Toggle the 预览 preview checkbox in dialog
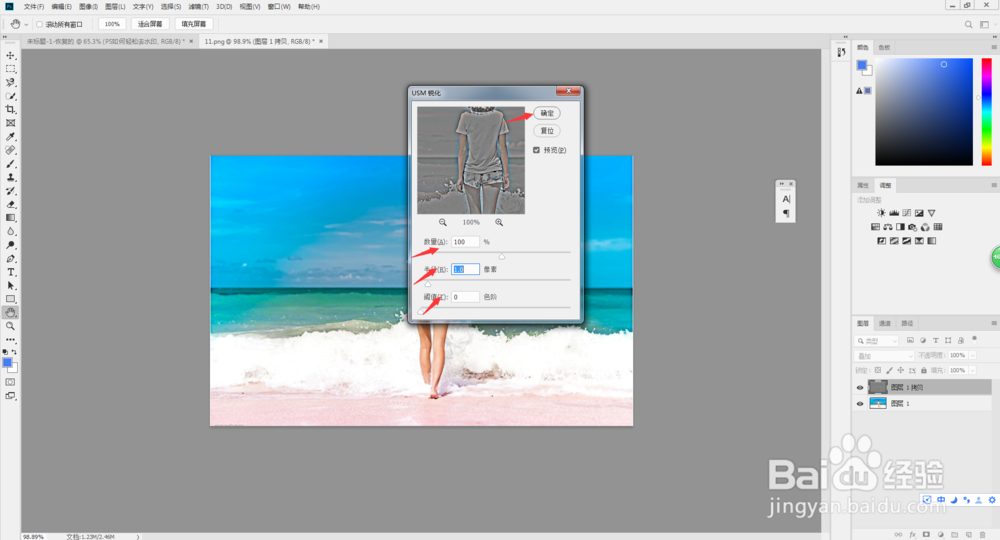Screen dimensions: 1000x540 (x=536, y=150)
